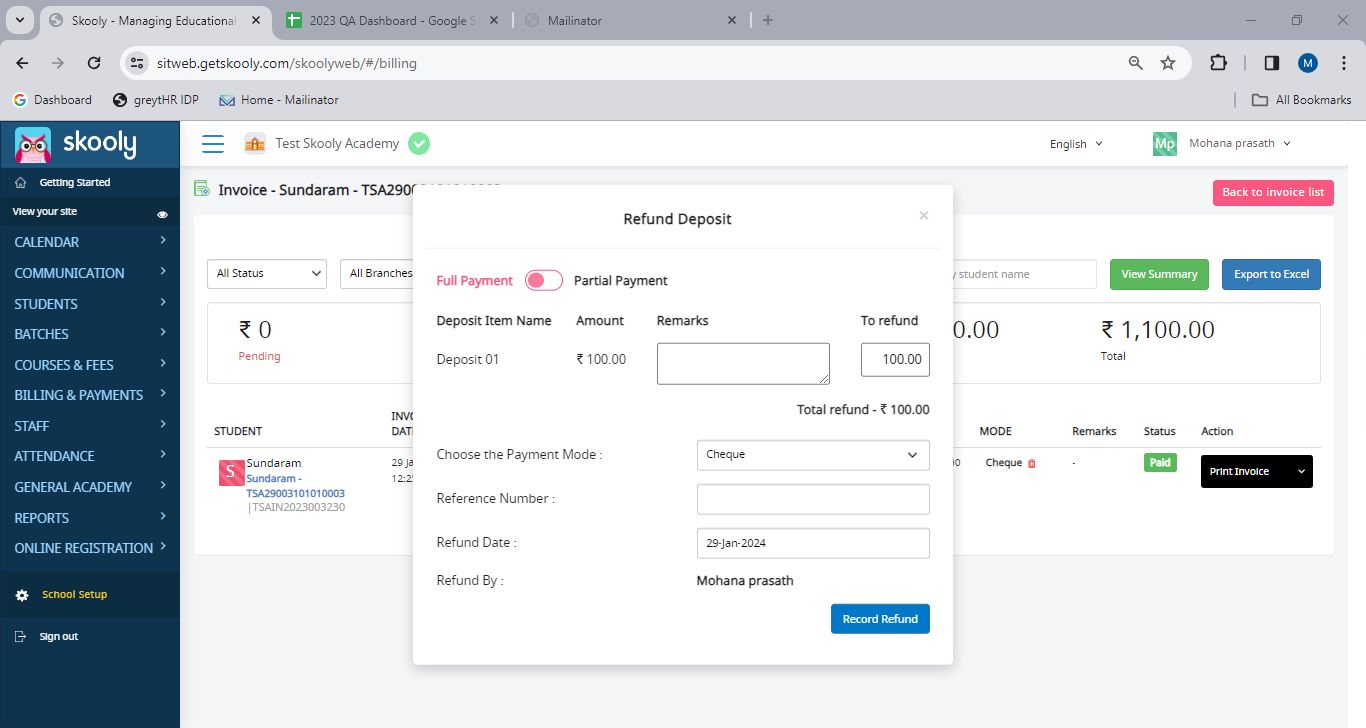1366x728 pixels.
Task: Open the hamburger menu icon
Action: click(x=213, y=144)
